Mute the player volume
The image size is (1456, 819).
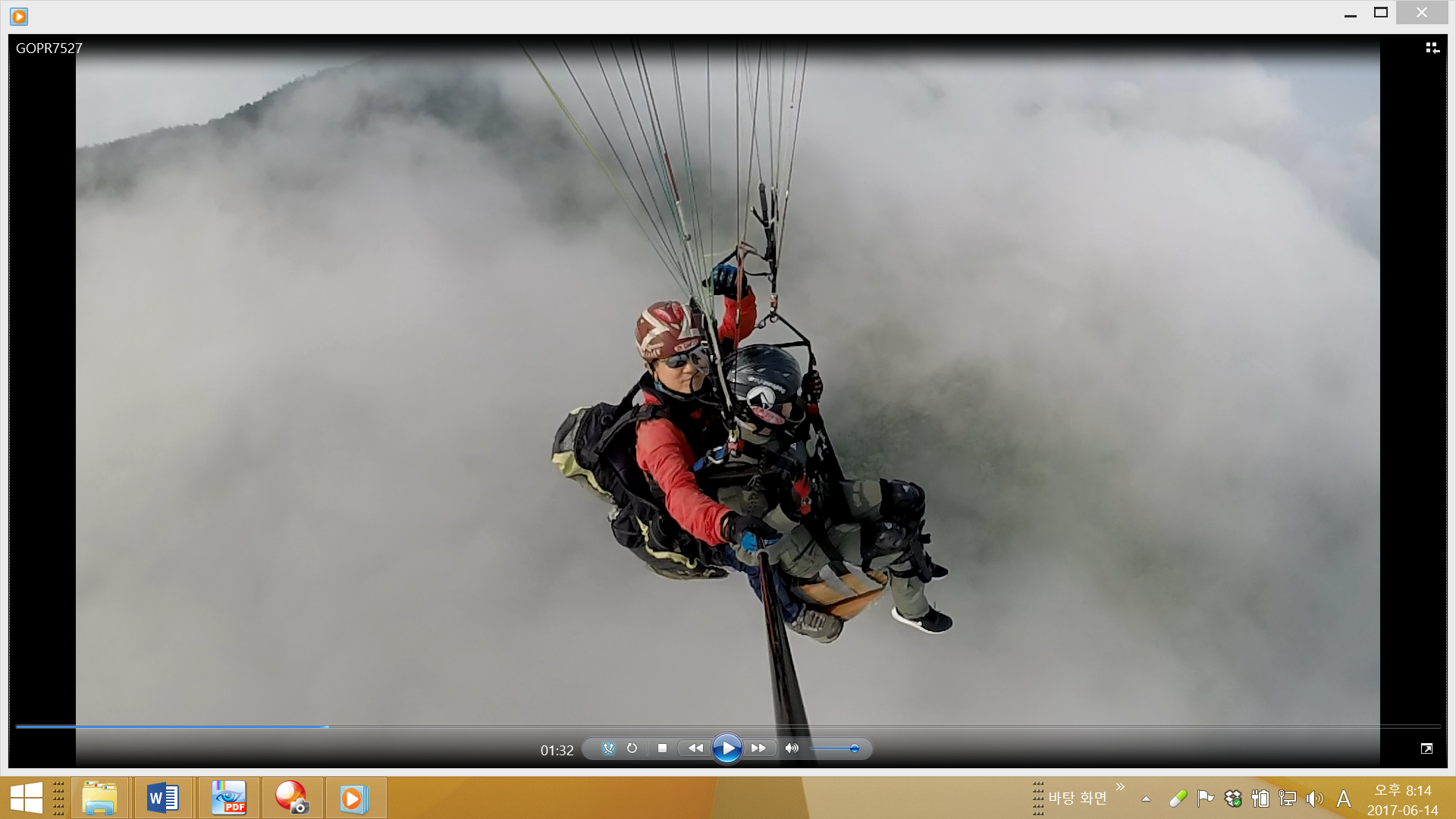[792, 748]
